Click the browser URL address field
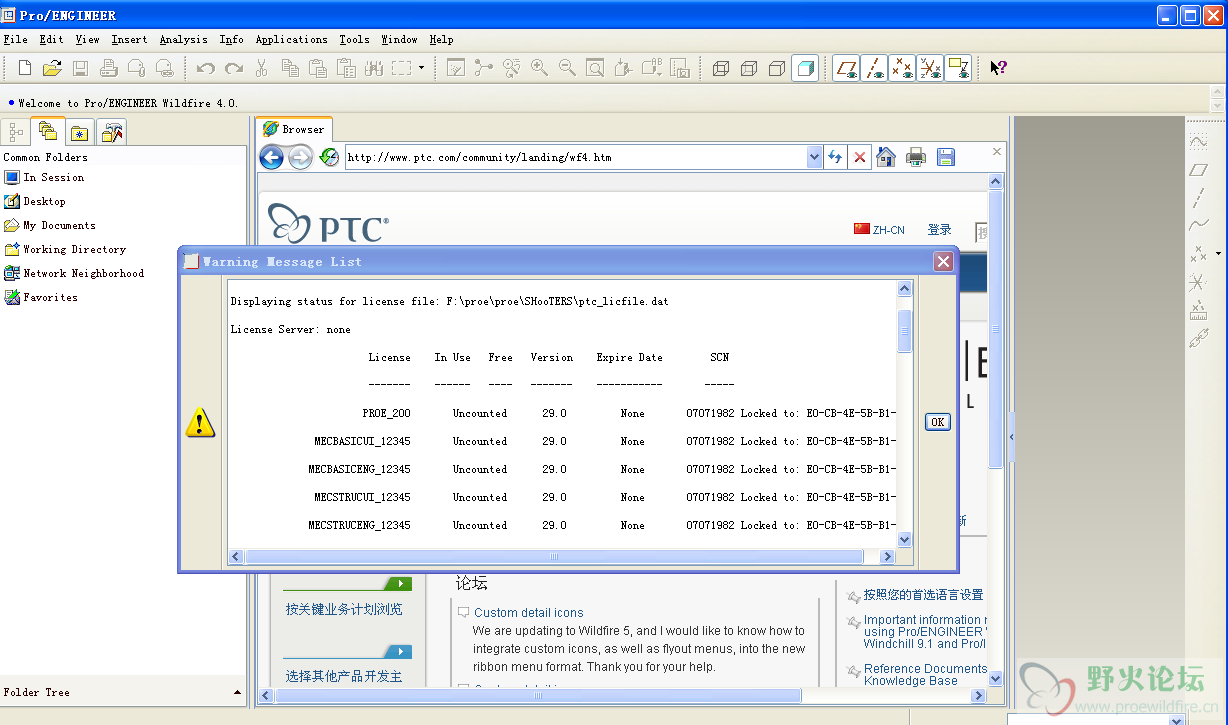1228x725 pixels. (576, 157)
